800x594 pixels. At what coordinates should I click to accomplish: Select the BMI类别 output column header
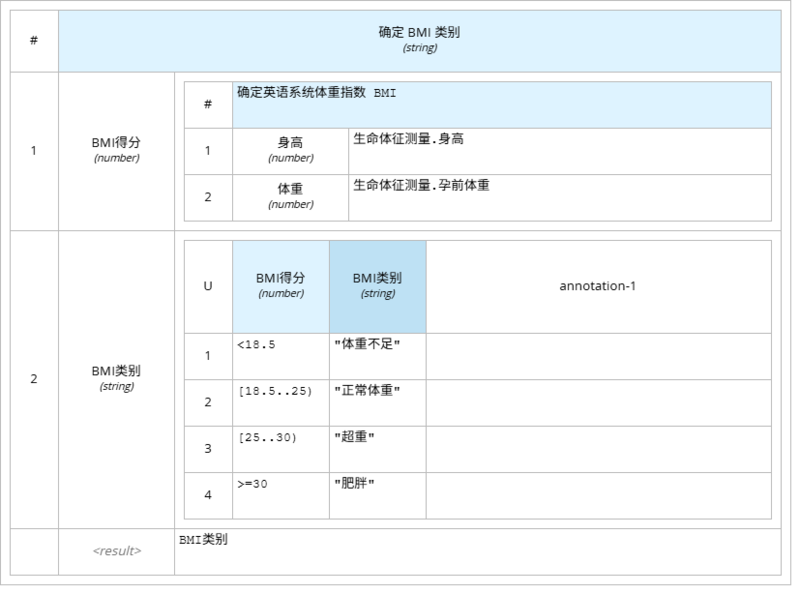point(377,286)
